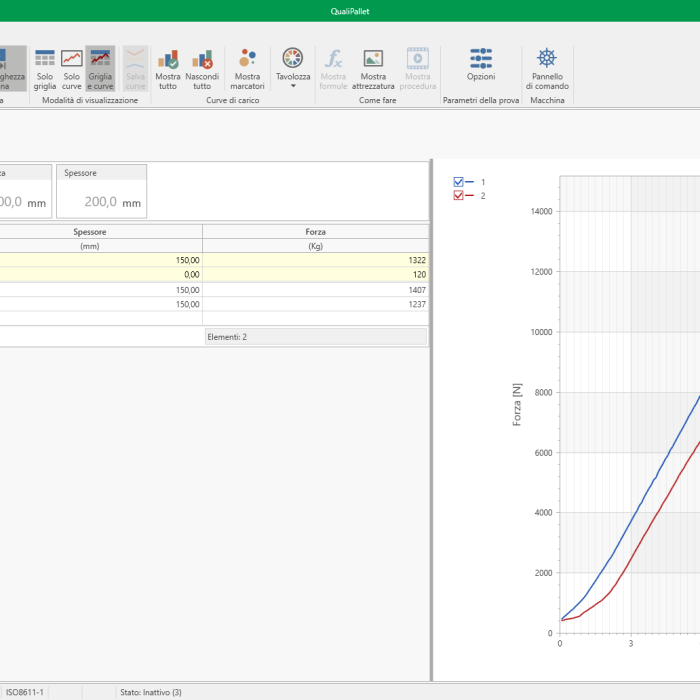
Task: Open Mostra attrezzatura image
Action: tap(373, 68)
